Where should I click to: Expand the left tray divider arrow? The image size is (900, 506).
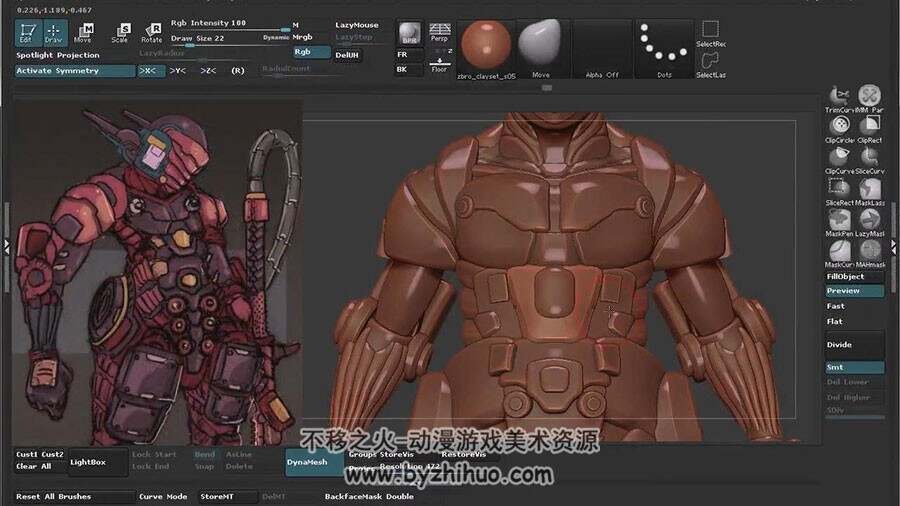6,247
